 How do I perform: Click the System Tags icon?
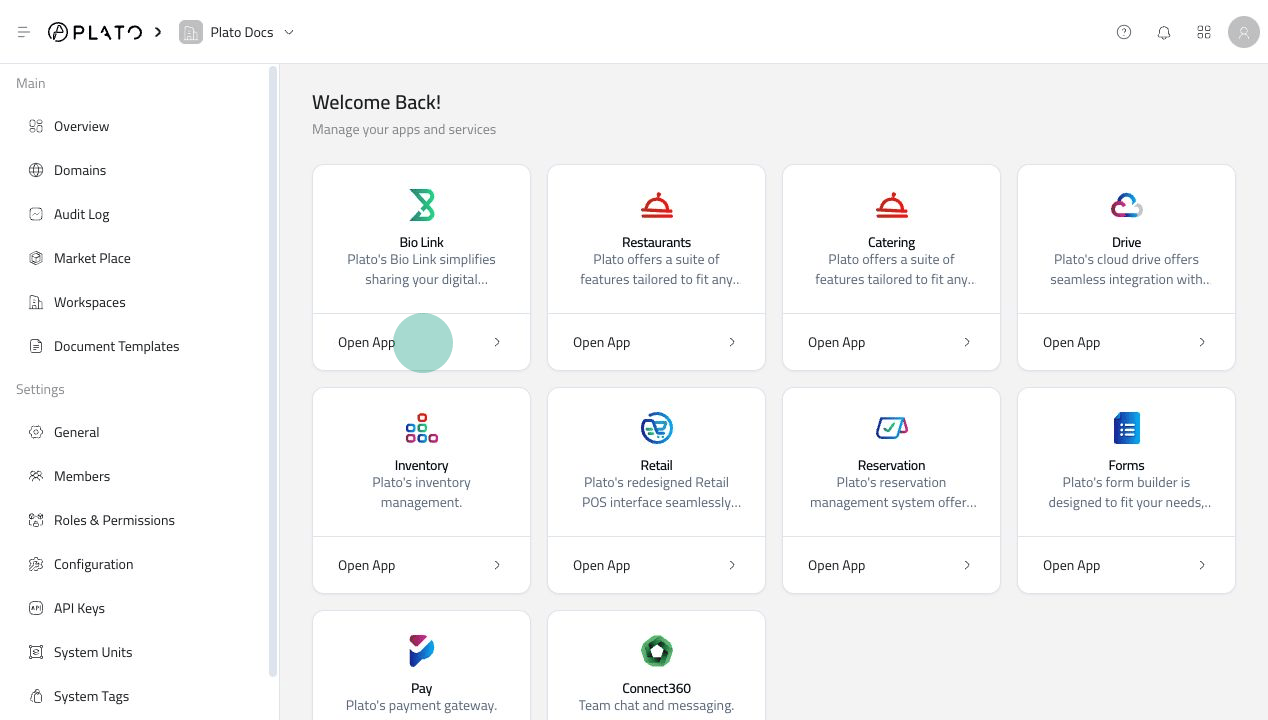coord(36,696)
